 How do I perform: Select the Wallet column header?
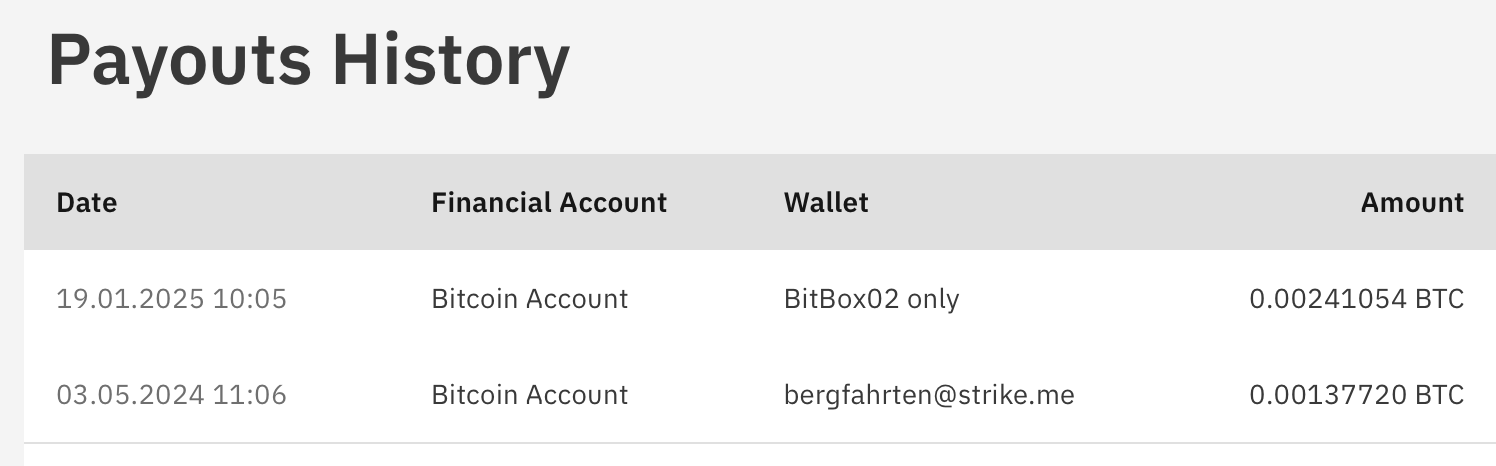(x=826, y=203)
